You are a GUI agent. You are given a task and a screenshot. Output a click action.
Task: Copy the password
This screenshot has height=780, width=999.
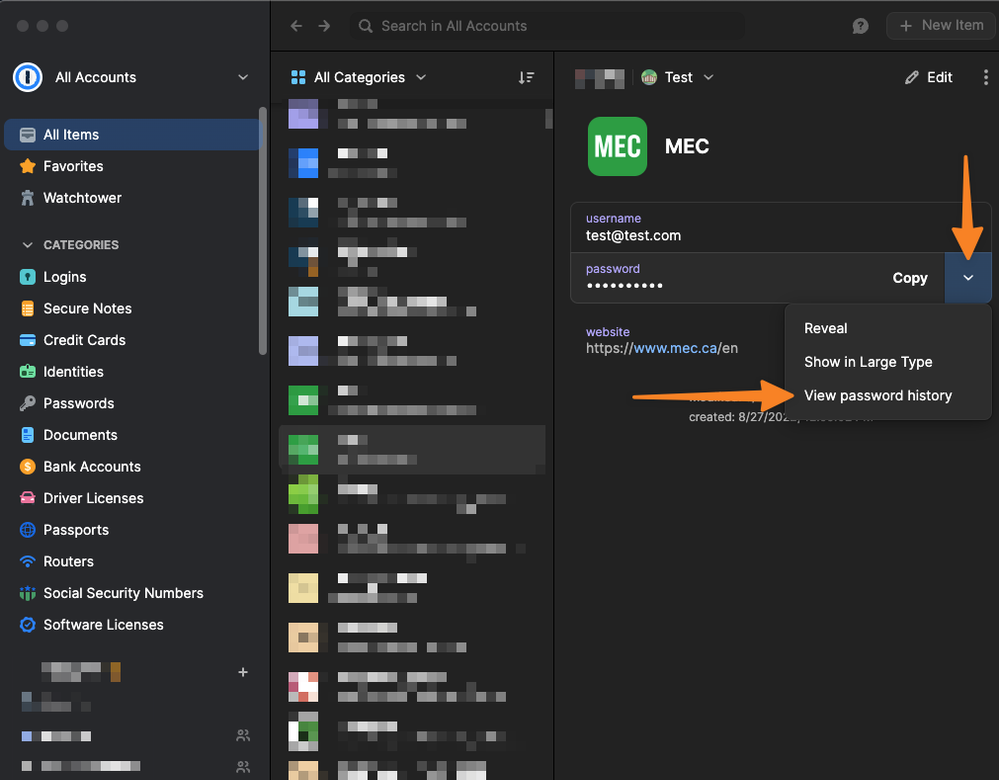tap(910, 278)
